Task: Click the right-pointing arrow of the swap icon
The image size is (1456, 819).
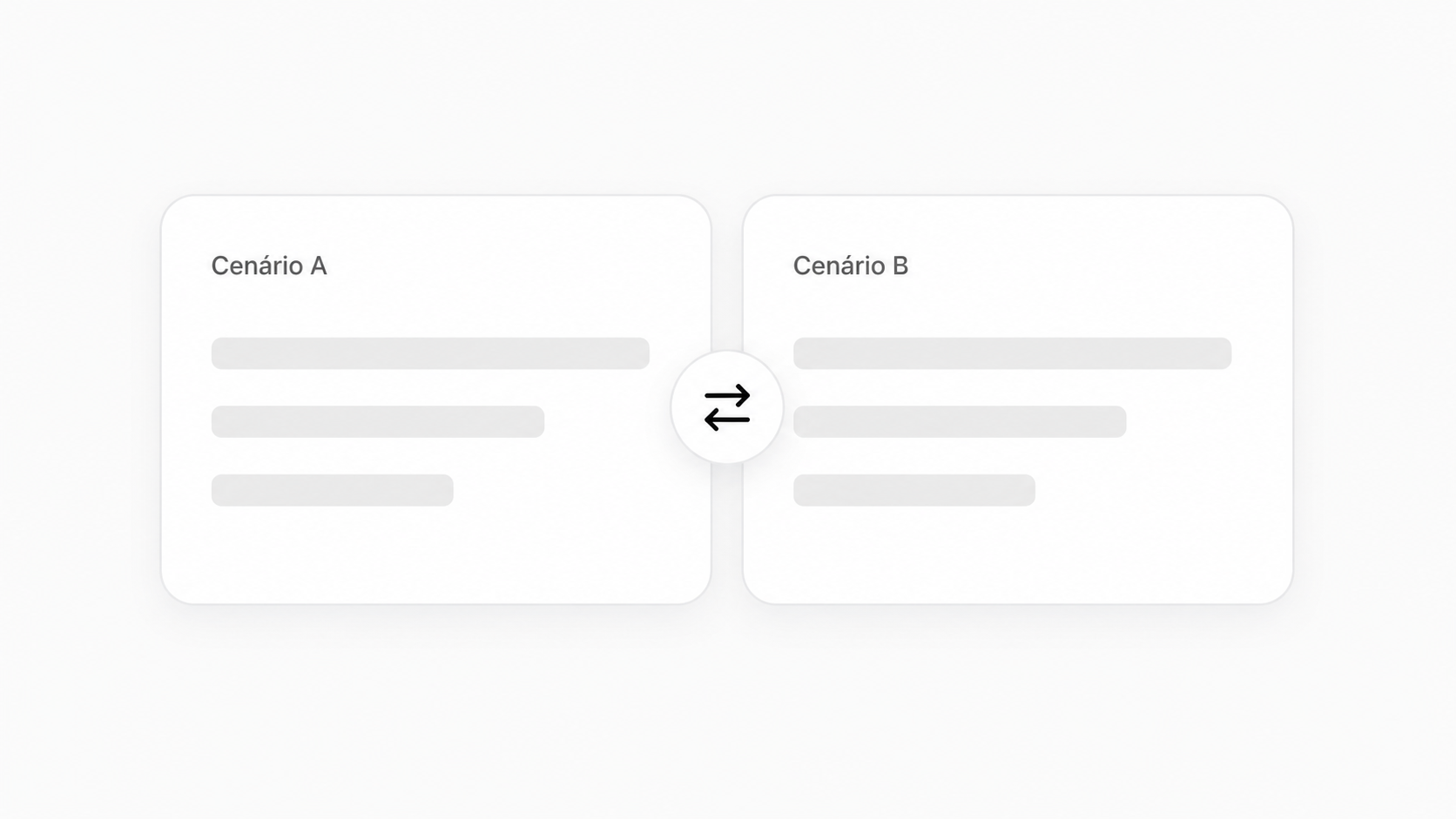Action: click(727, 395)
